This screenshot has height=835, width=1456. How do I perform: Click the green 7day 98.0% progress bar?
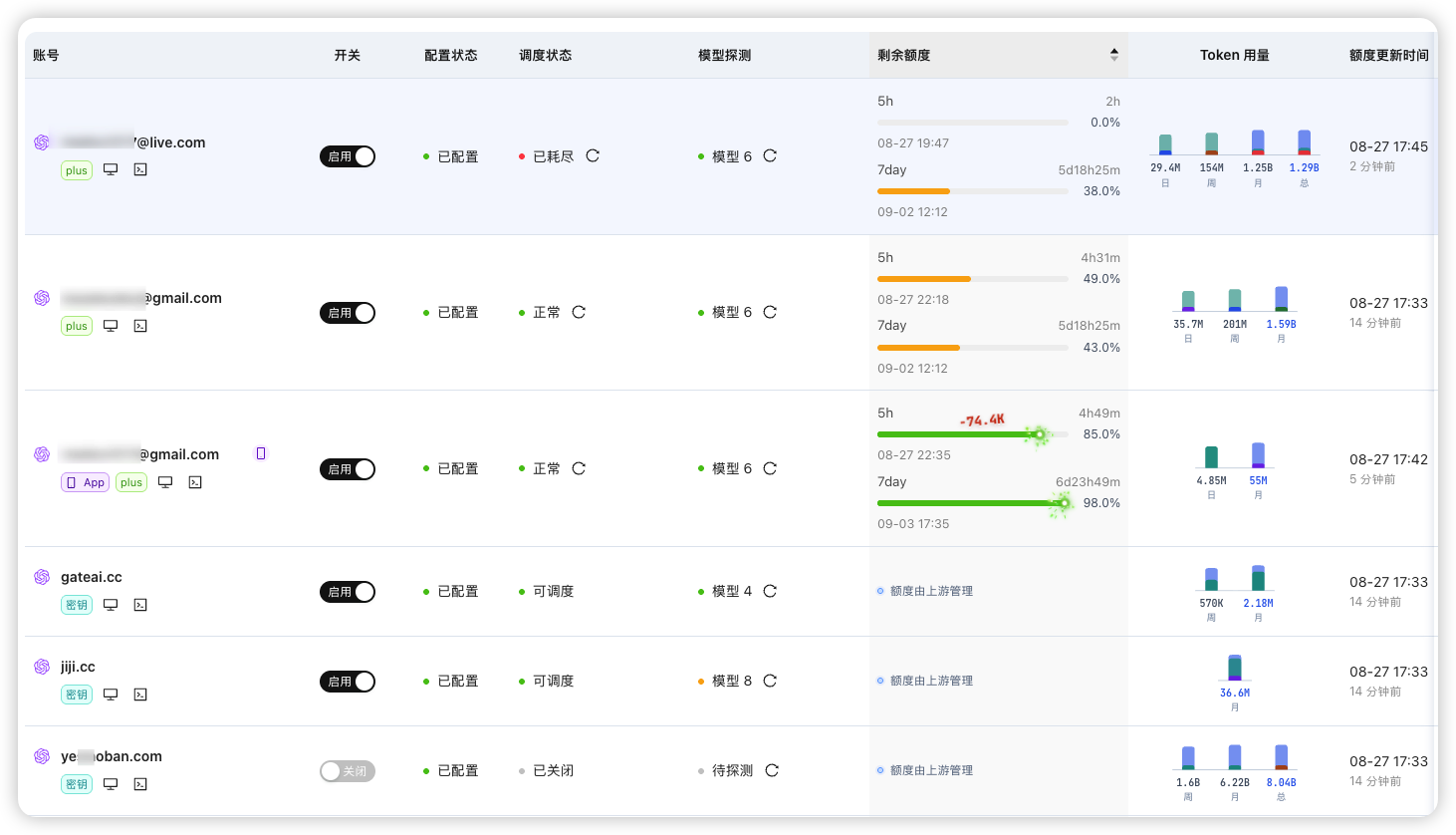972,503
